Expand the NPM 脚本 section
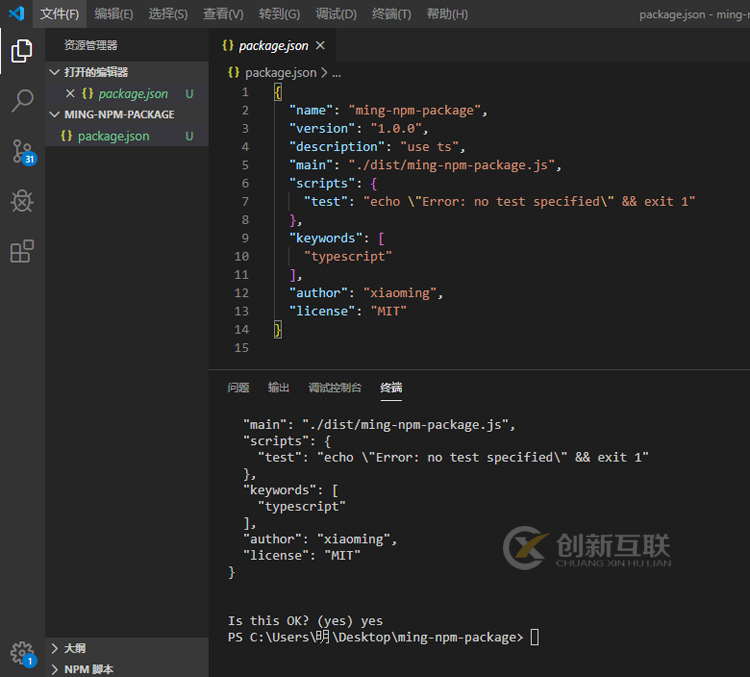 pos(88,669)
